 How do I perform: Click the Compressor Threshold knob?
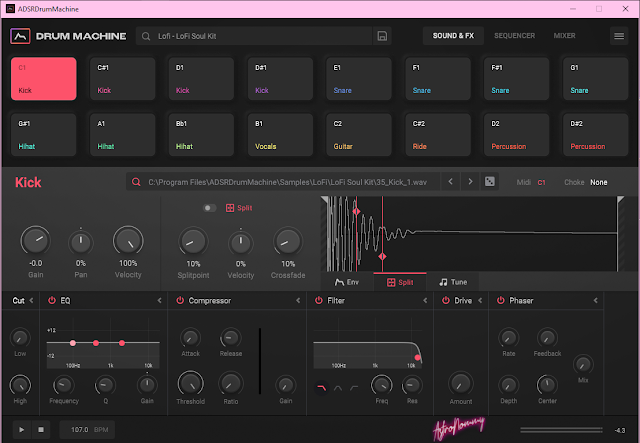(191, 384)
